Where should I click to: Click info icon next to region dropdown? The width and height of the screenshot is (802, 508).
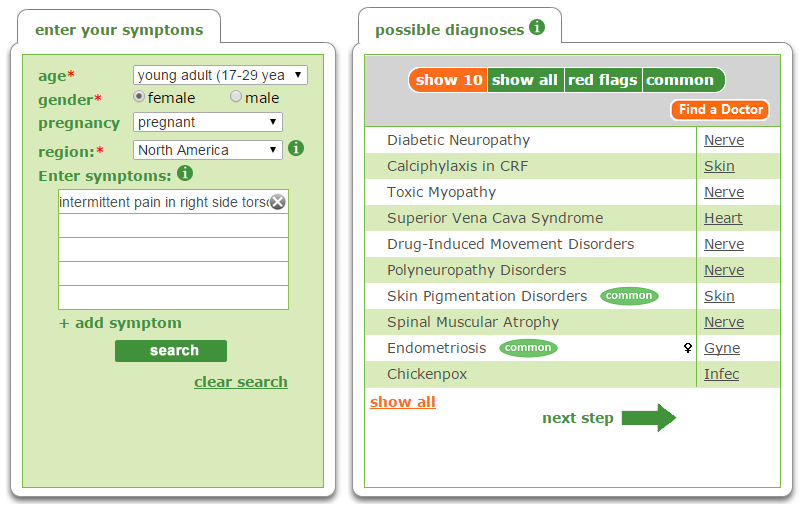296,148
